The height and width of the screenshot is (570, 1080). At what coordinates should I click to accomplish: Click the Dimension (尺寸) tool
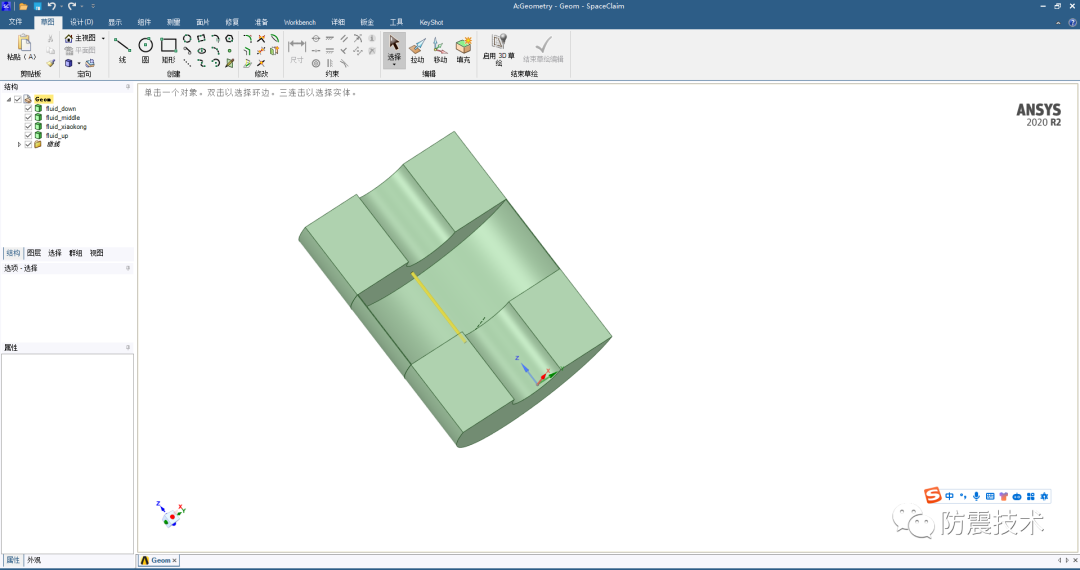pos(297,50)
